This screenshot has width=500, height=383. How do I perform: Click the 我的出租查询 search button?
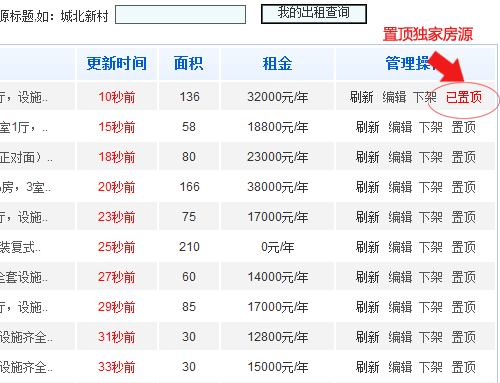click(x=314, y=14)
